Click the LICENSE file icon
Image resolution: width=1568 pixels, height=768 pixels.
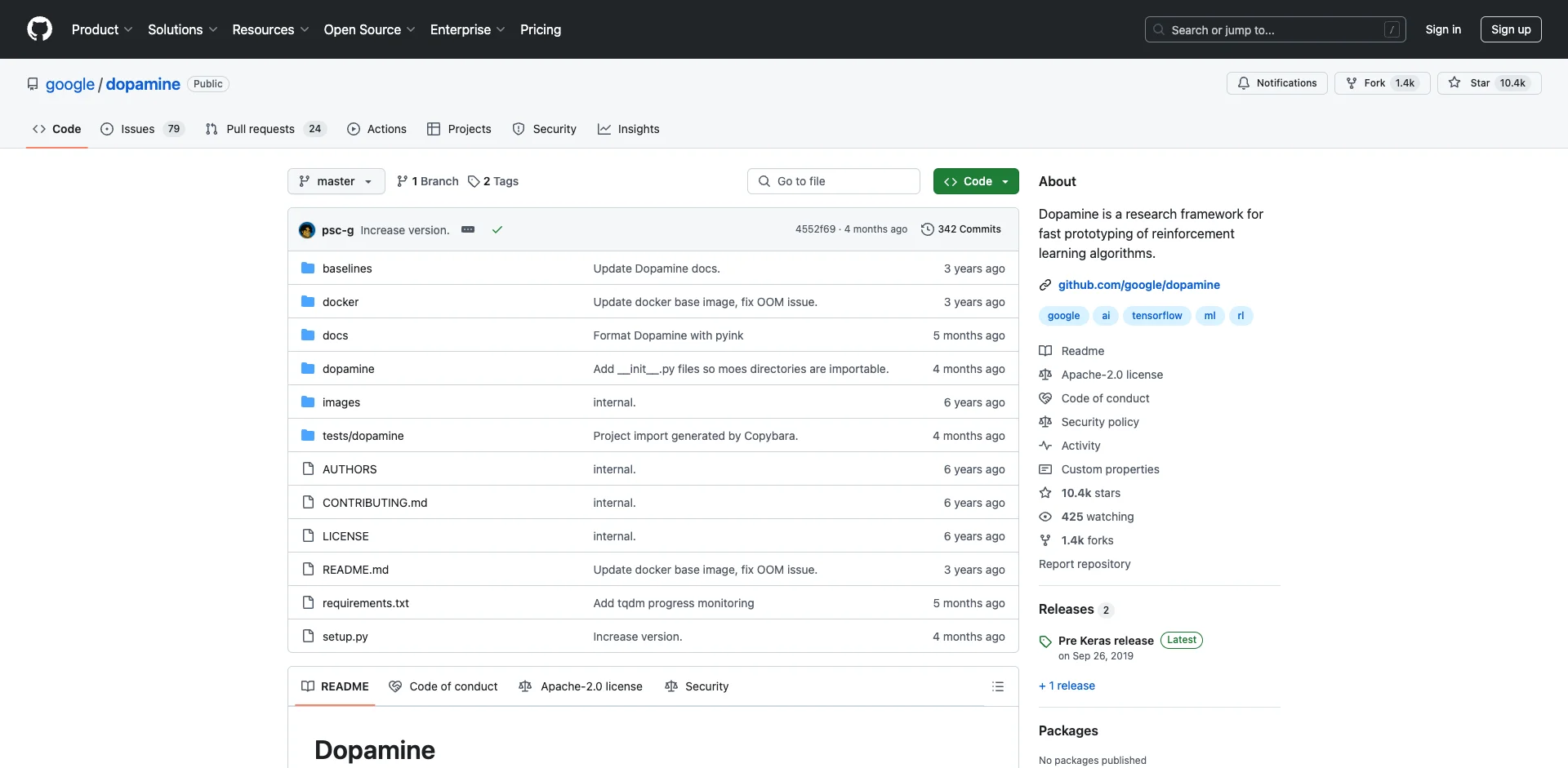tap(308, 535)
